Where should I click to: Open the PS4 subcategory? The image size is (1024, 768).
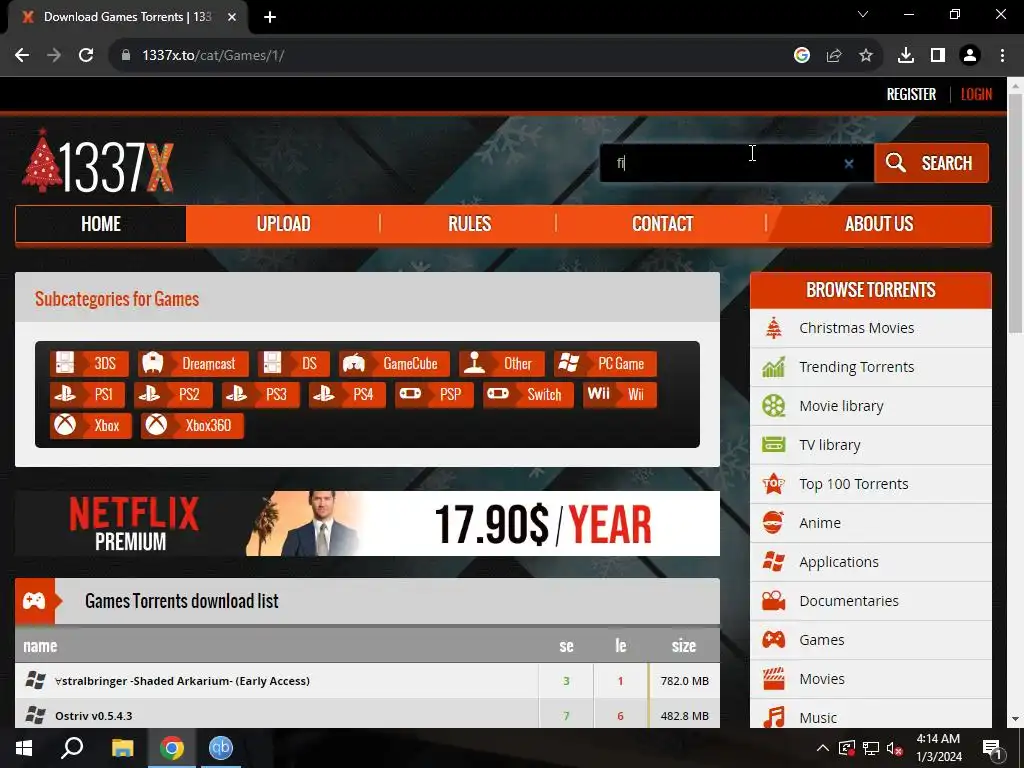pos(347,394)
